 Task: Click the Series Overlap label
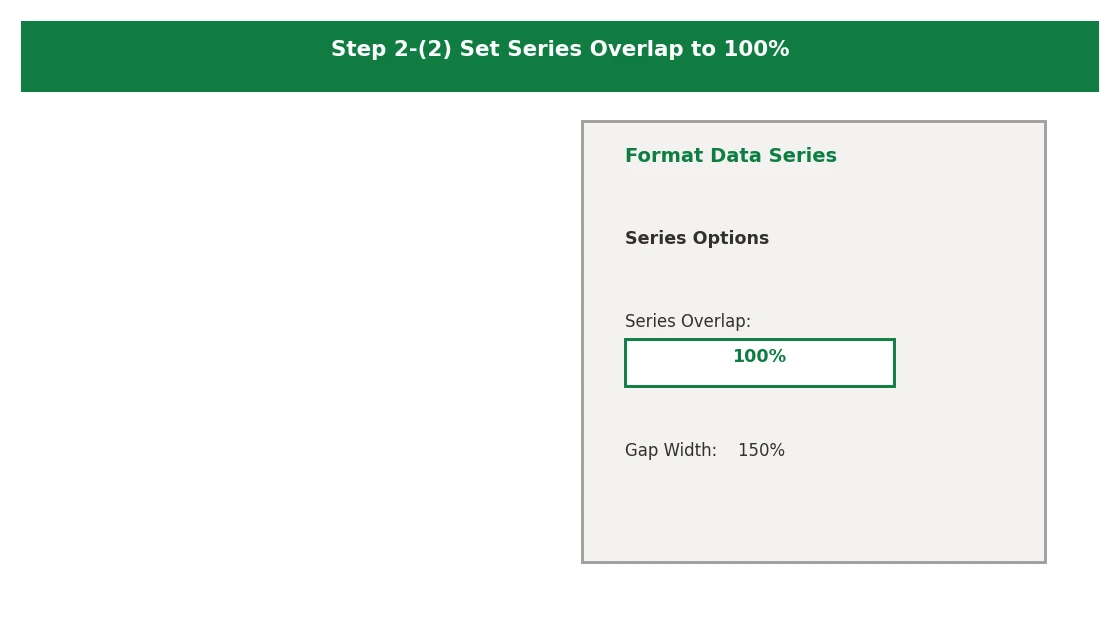pyautogui.click(x=687, y=321)
